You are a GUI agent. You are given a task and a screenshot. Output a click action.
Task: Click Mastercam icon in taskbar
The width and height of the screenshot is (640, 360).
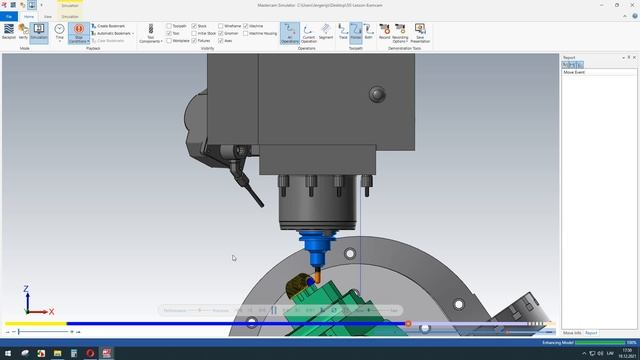pos(107,353)
